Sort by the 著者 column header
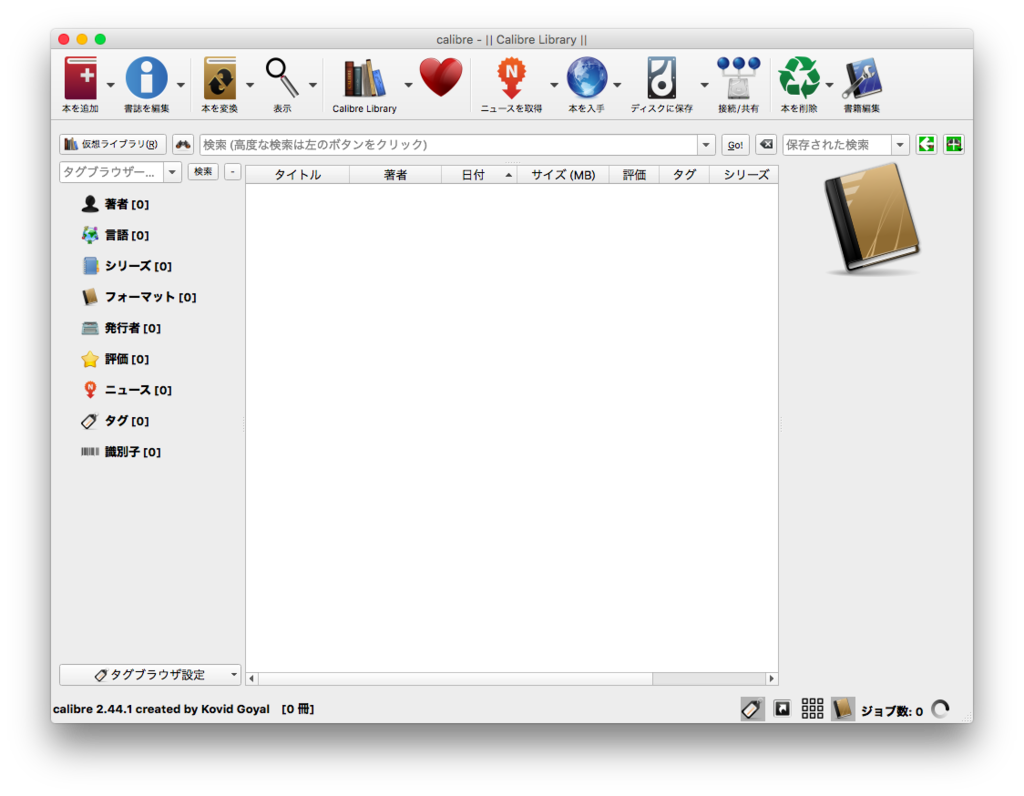Image resolution: width=1024 pixels, height=796 pixels. click(396, 174)
